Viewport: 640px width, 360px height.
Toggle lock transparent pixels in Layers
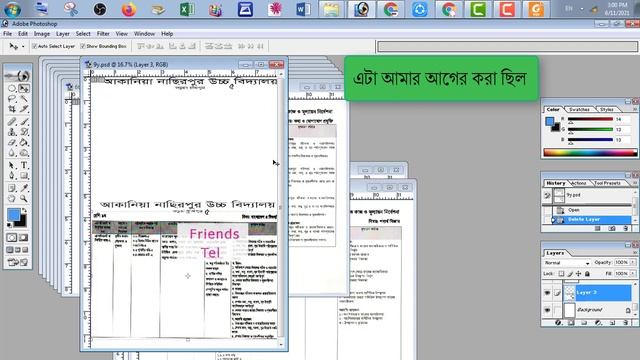[561, 273]
